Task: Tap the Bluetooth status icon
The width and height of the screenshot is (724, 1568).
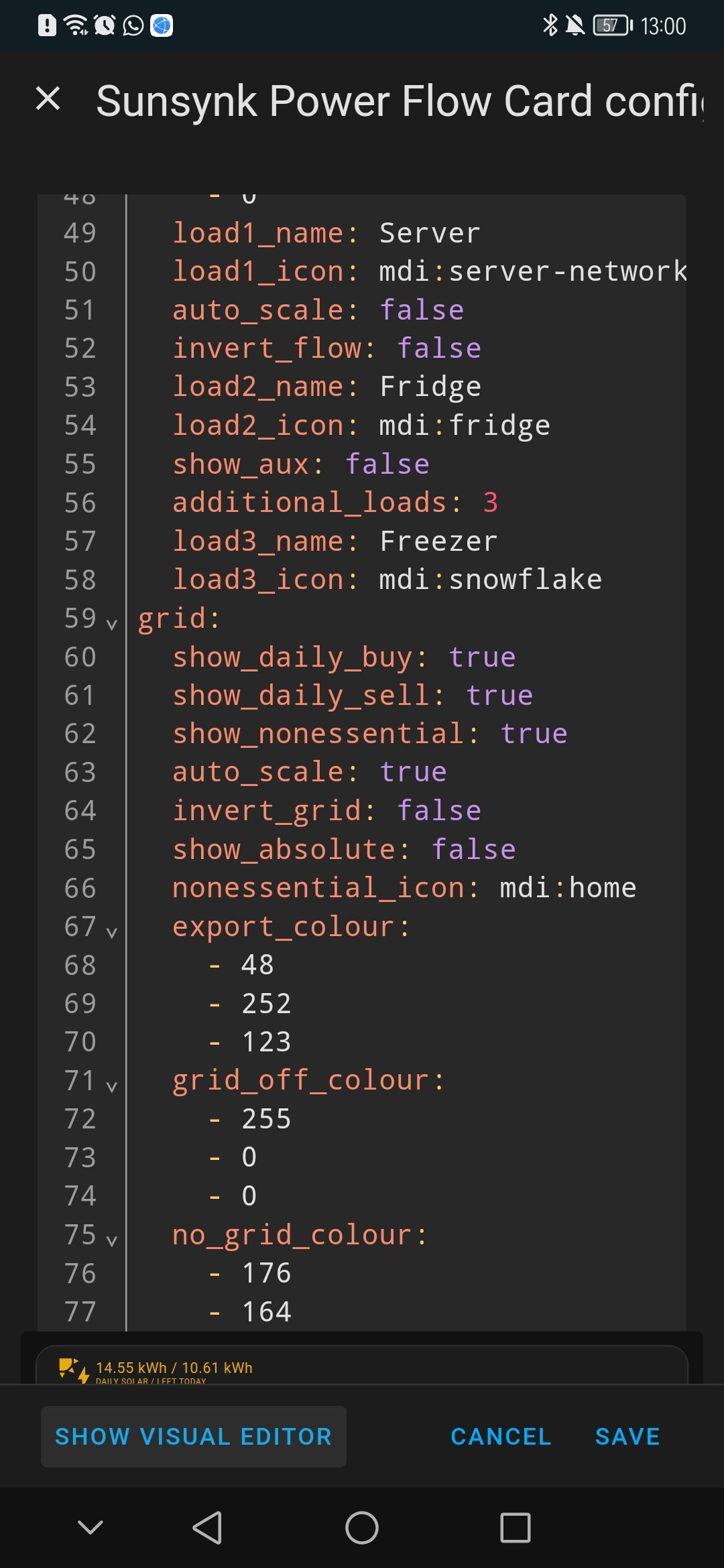Action: pyautogui.click(x=550, y=25)
